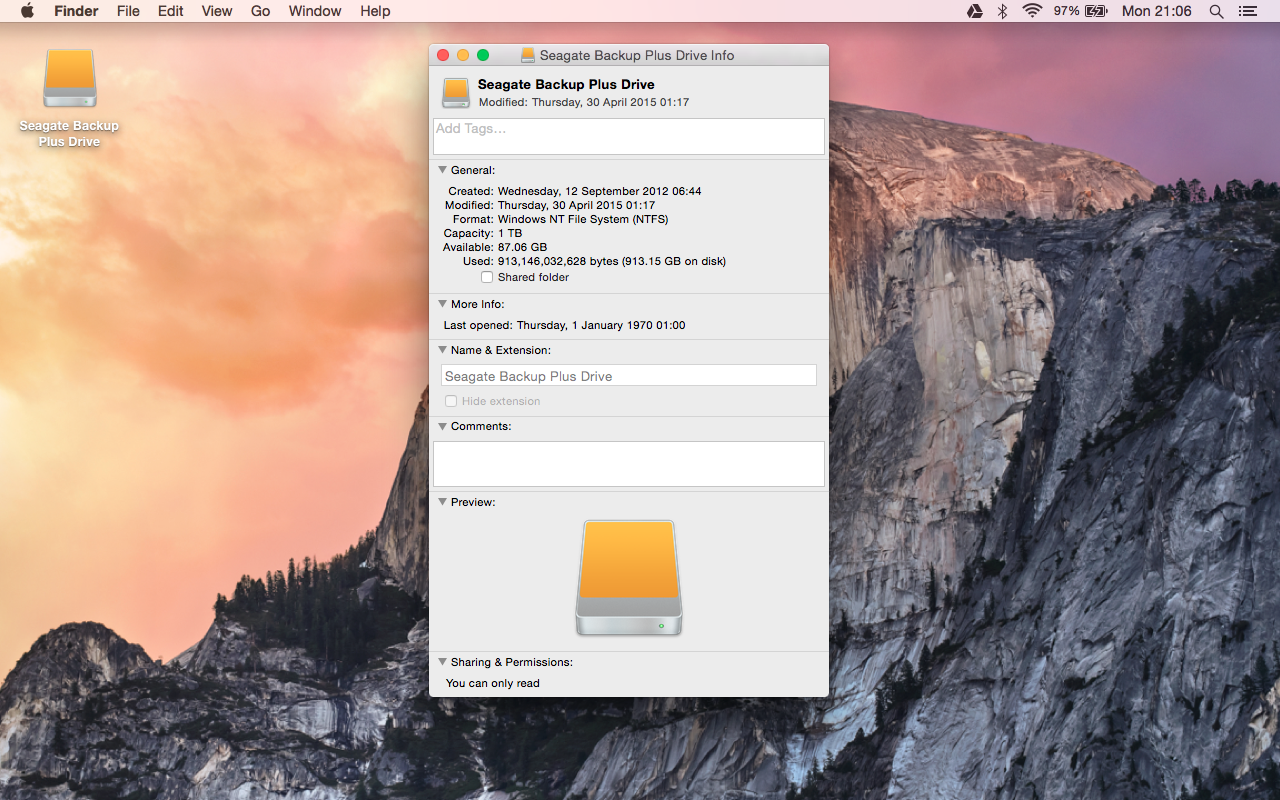Open the Wi-Fi status menu
1280x800 pixels.
1032,11
